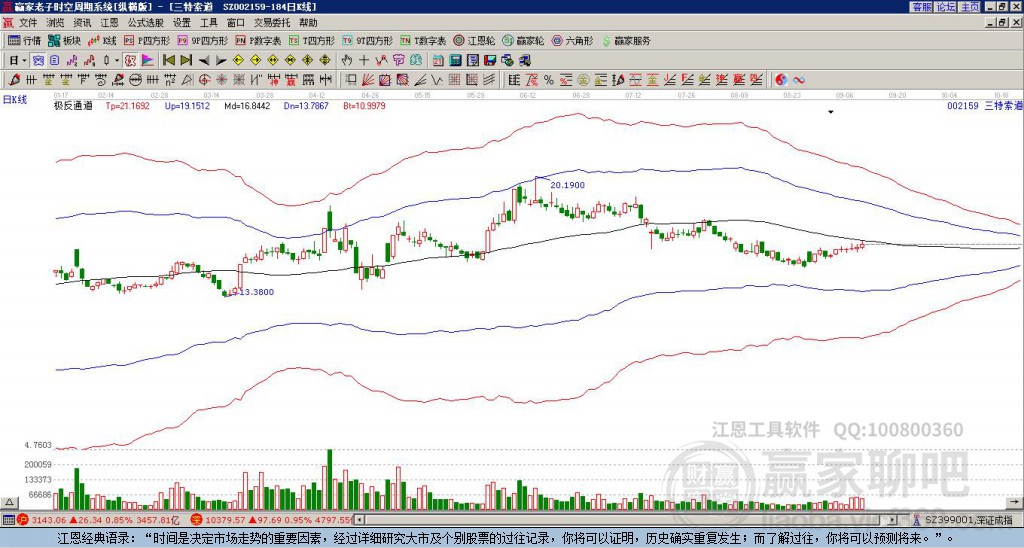This screenshot has width=1024, height=548.
Task: Open the 赢家轮 tool
Action: 524,40
